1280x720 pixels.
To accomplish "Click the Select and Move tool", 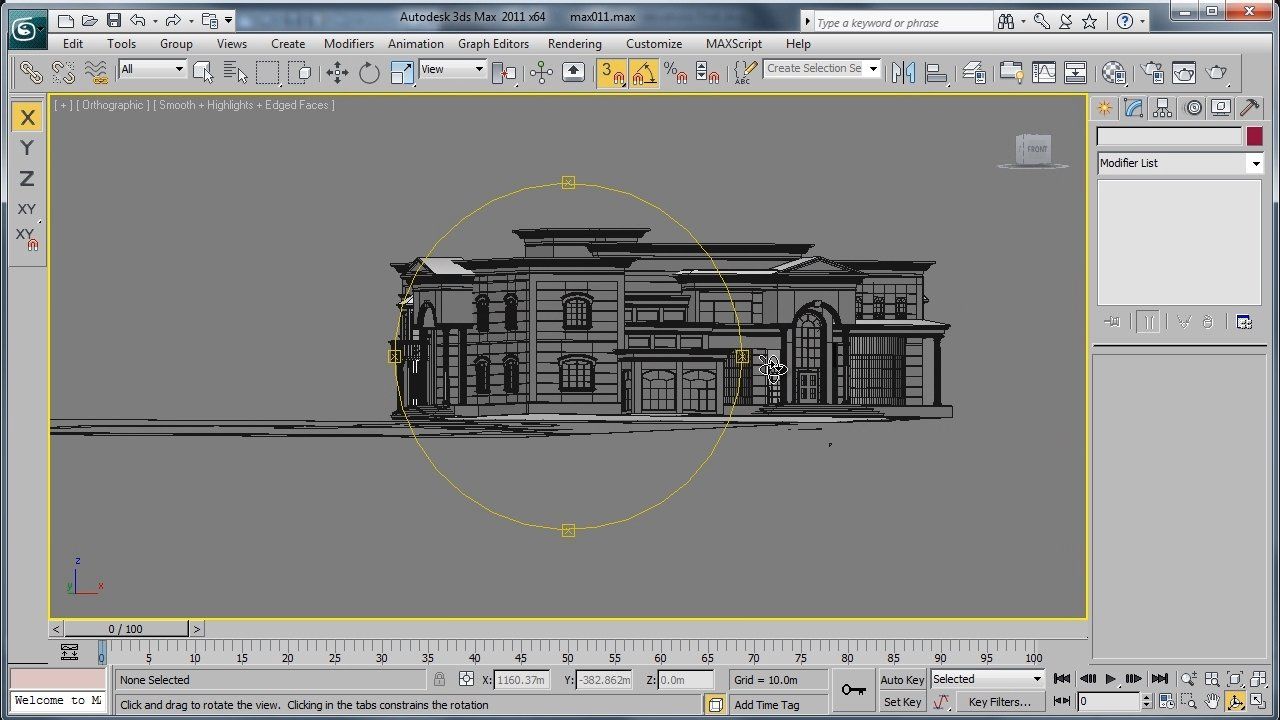I will pos(337,72).
